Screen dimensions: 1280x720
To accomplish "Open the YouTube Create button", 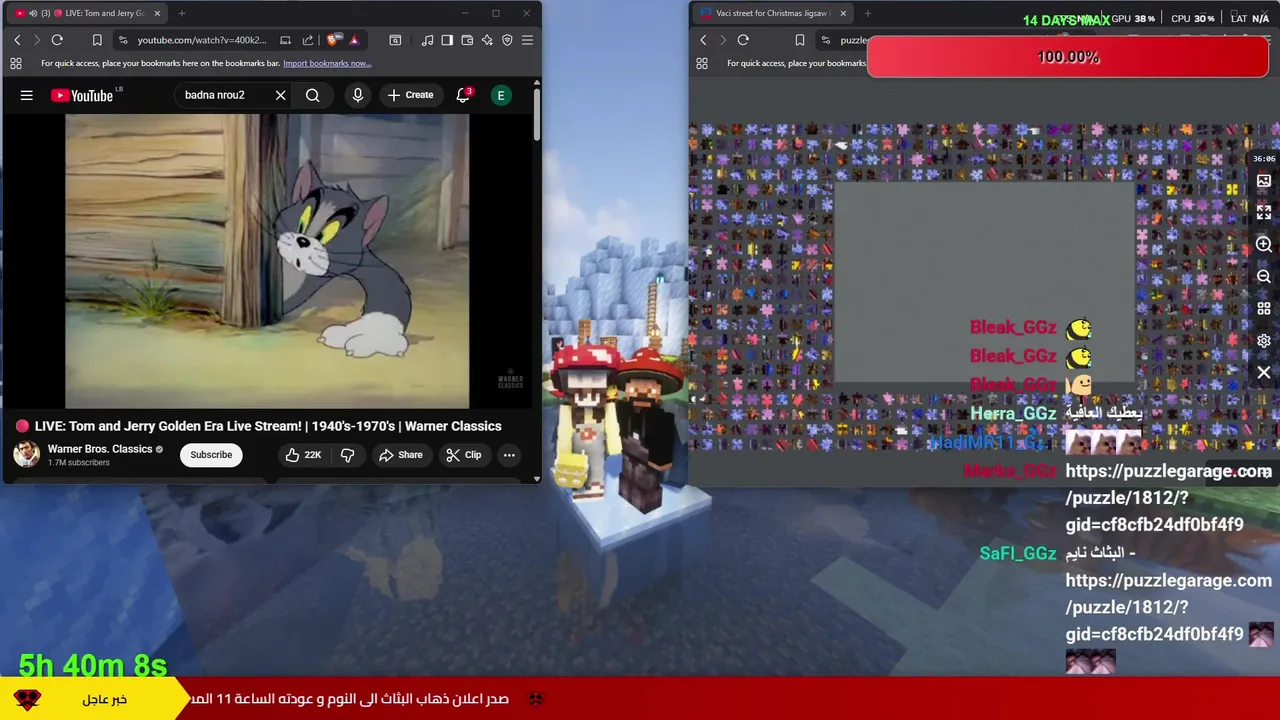I will point(410,95).
